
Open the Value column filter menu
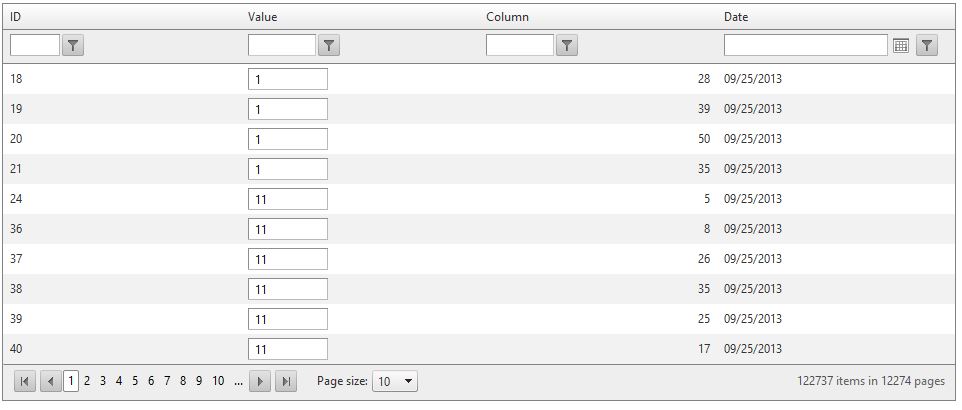329,45
